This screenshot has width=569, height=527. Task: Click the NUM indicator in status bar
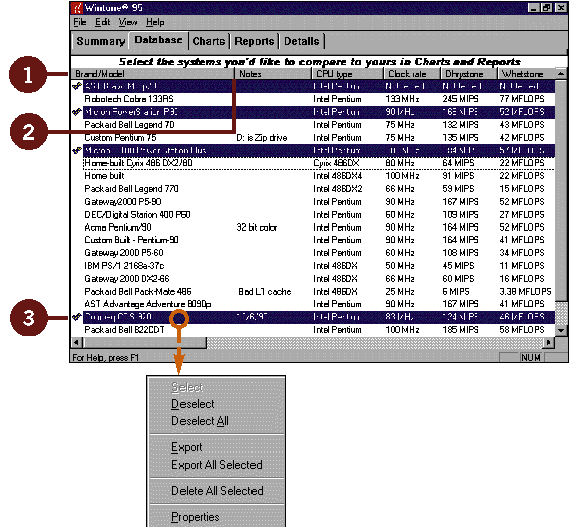pos(531,358)
